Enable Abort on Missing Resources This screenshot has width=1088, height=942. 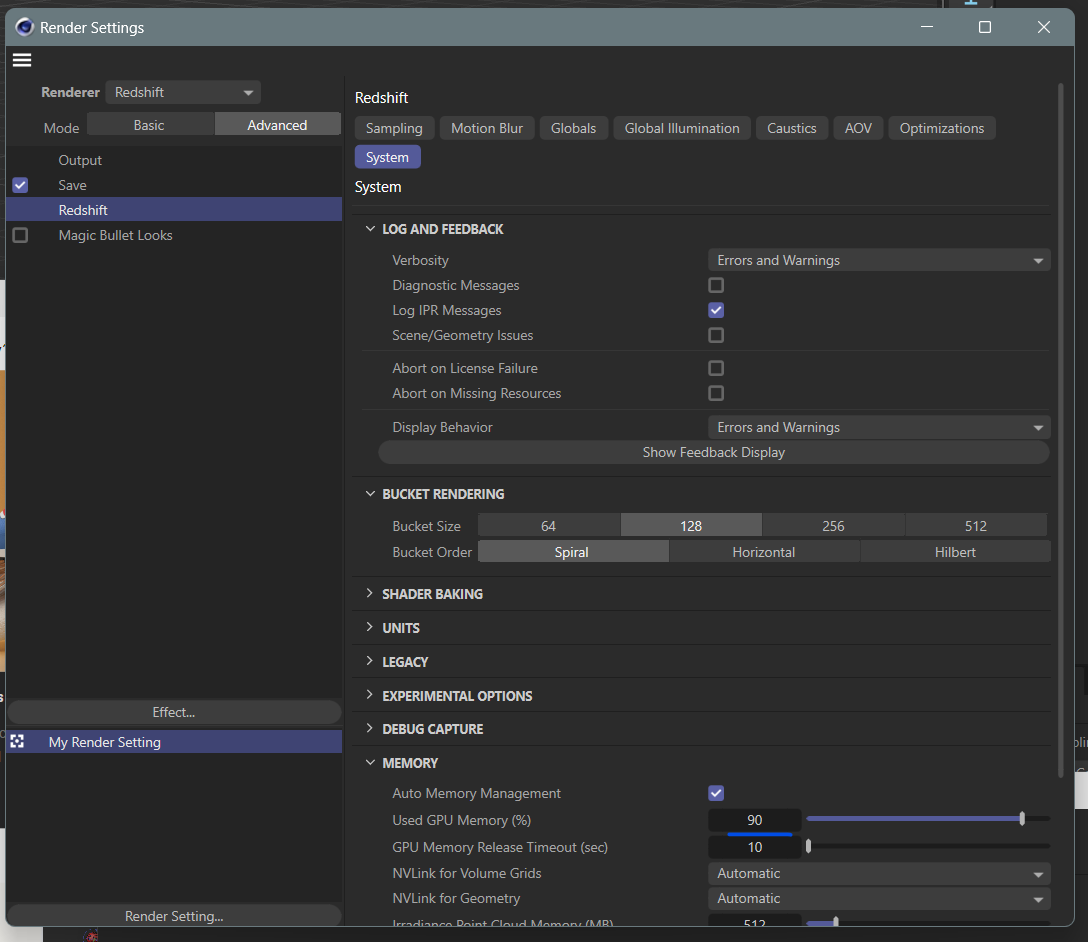716,393
